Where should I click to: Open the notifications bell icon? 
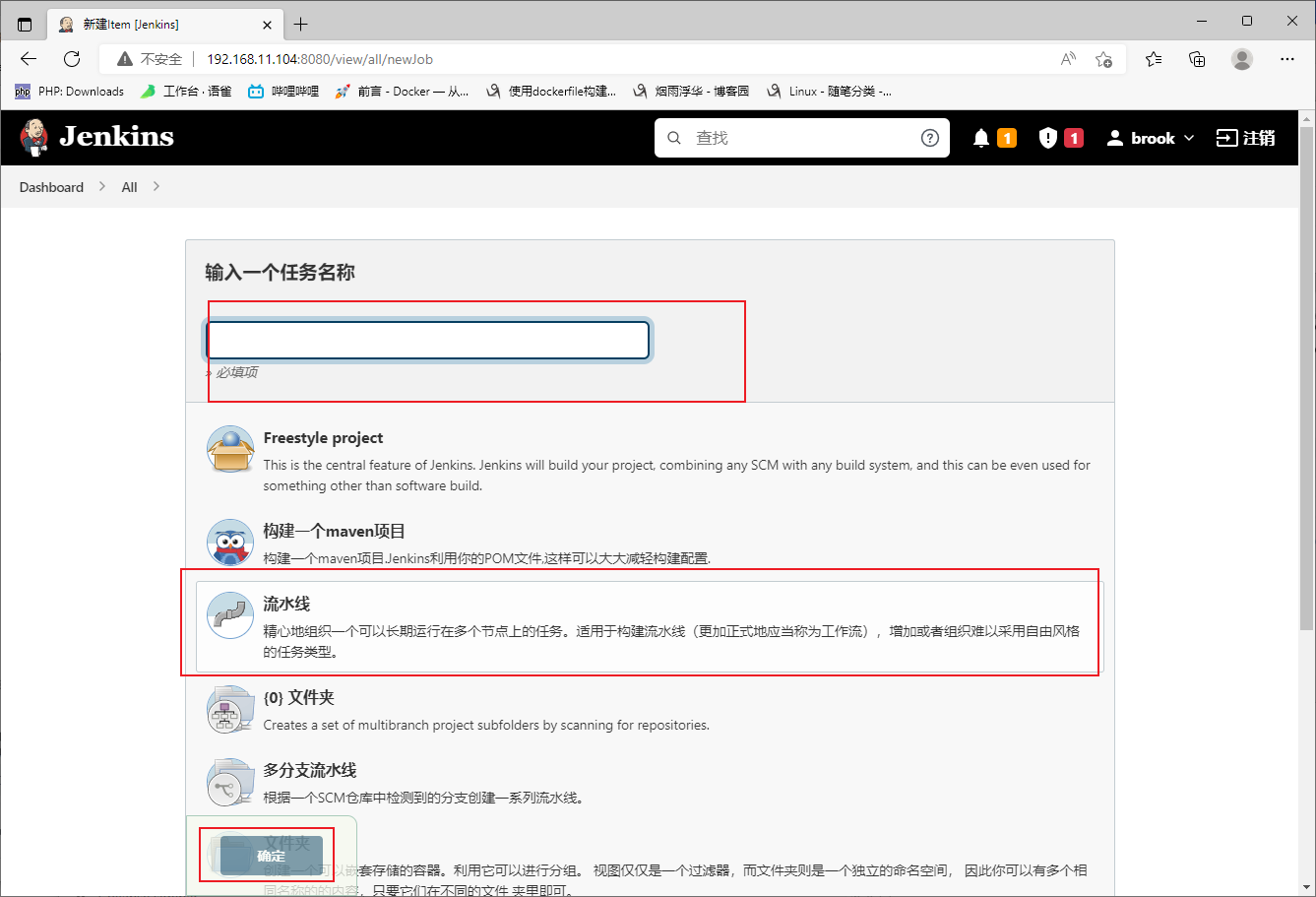(x=981, y=138)
